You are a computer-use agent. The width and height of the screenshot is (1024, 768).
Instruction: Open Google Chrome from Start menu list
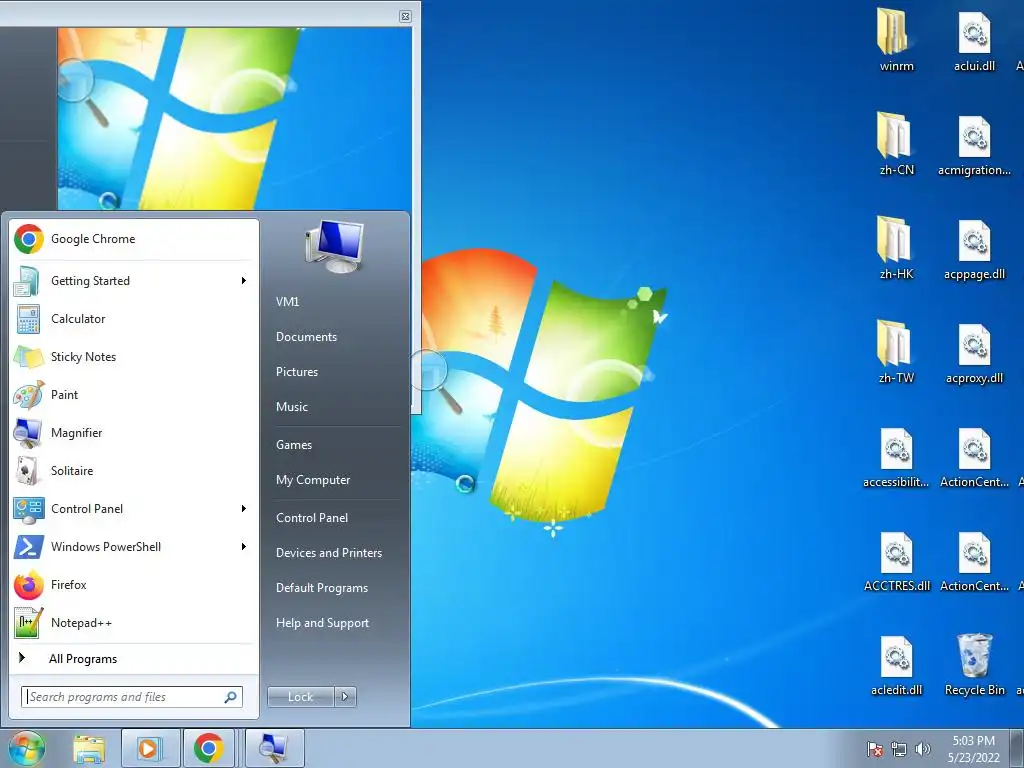(x=134, y=239)
